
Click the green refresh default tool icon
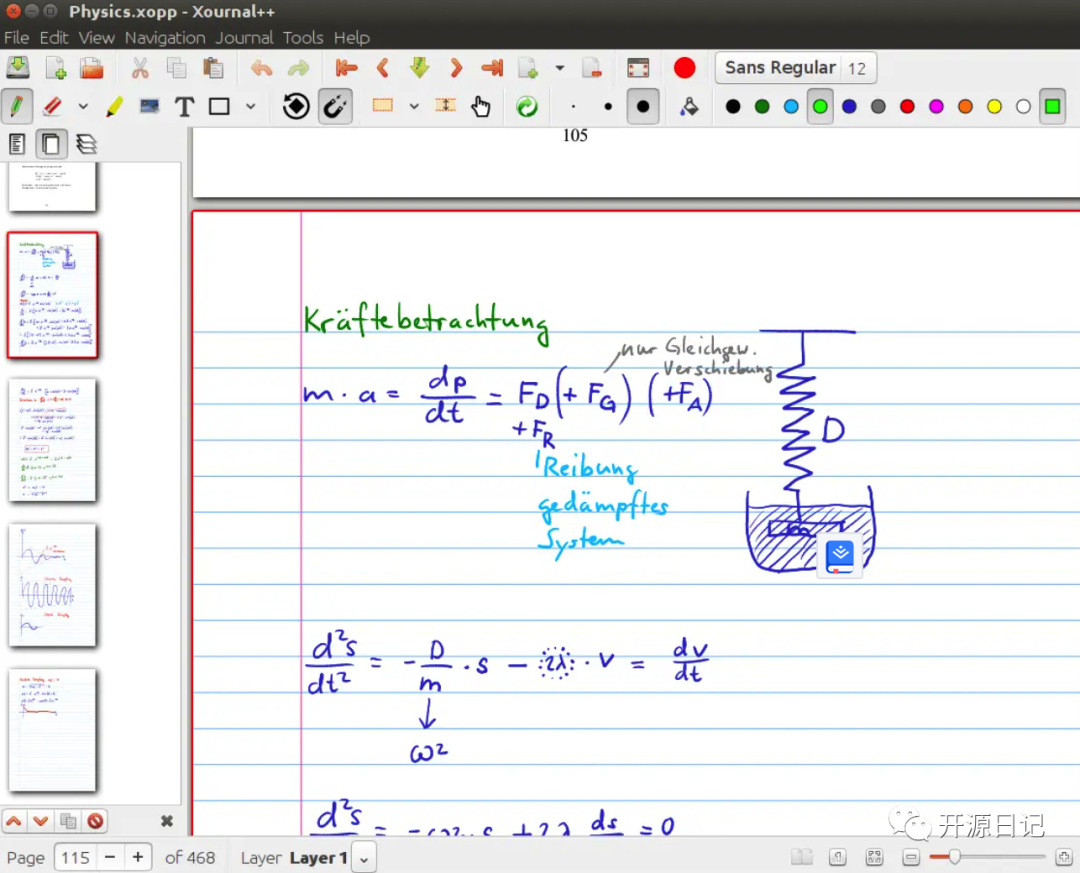[527, 107]
